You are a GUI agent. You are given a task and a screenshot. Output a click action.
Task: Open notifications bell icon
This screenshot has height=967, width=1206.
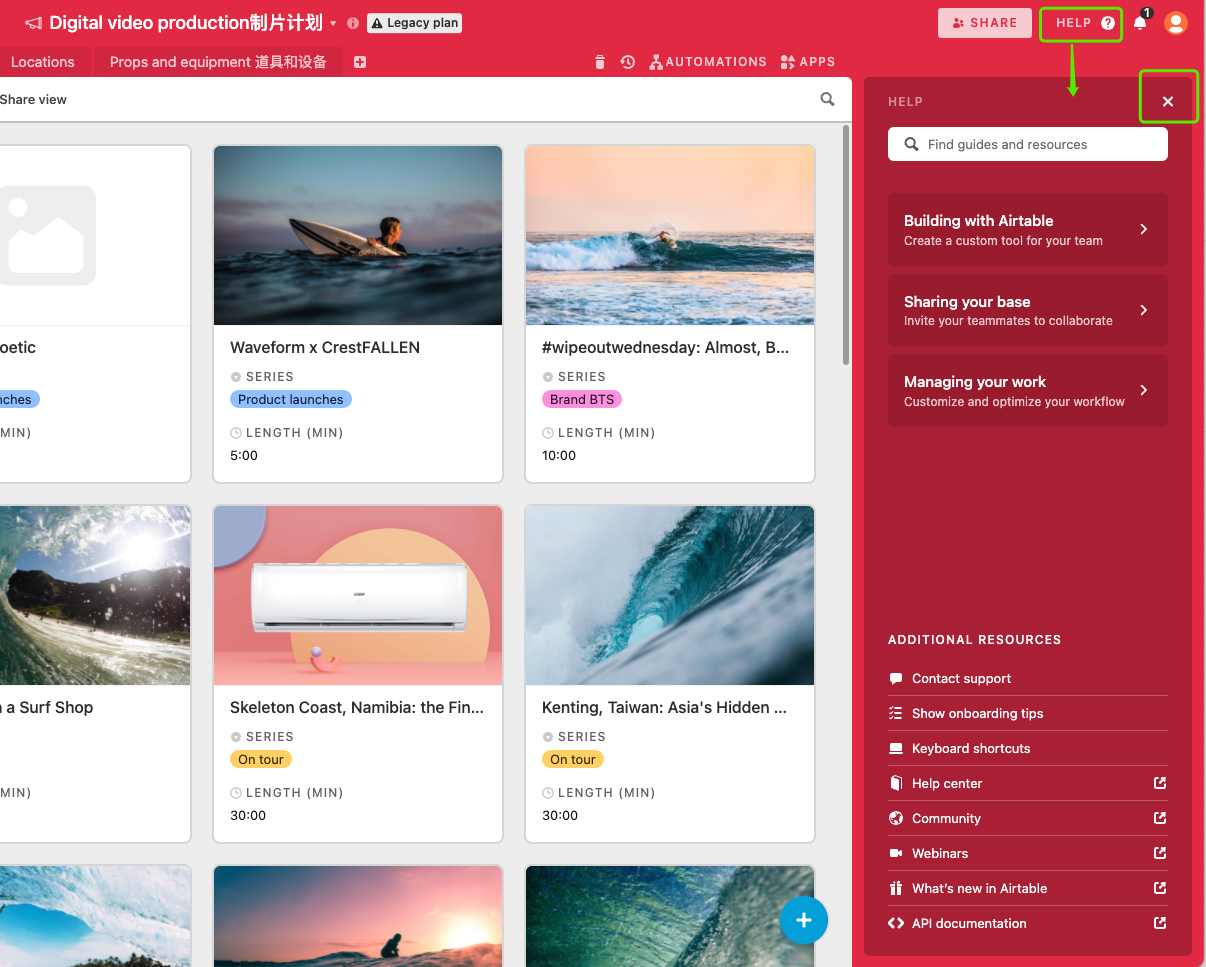1140,23
